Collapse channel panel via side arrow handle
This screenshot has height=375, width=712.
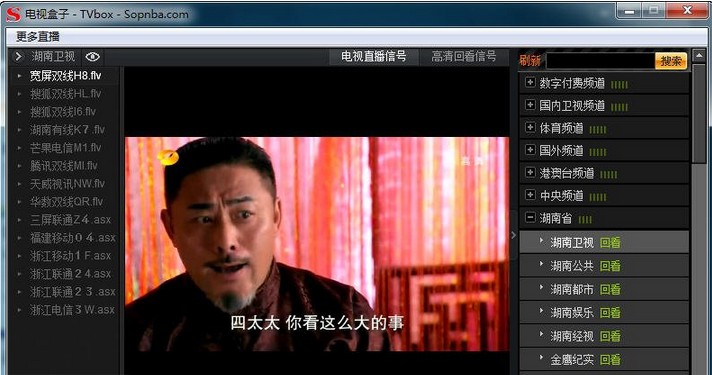[x=514, y=235]
